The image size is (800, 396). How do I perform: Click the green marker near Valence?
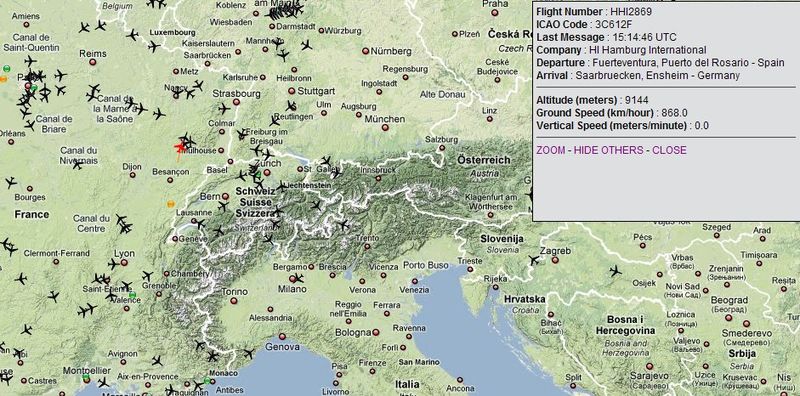coord(133,295)
